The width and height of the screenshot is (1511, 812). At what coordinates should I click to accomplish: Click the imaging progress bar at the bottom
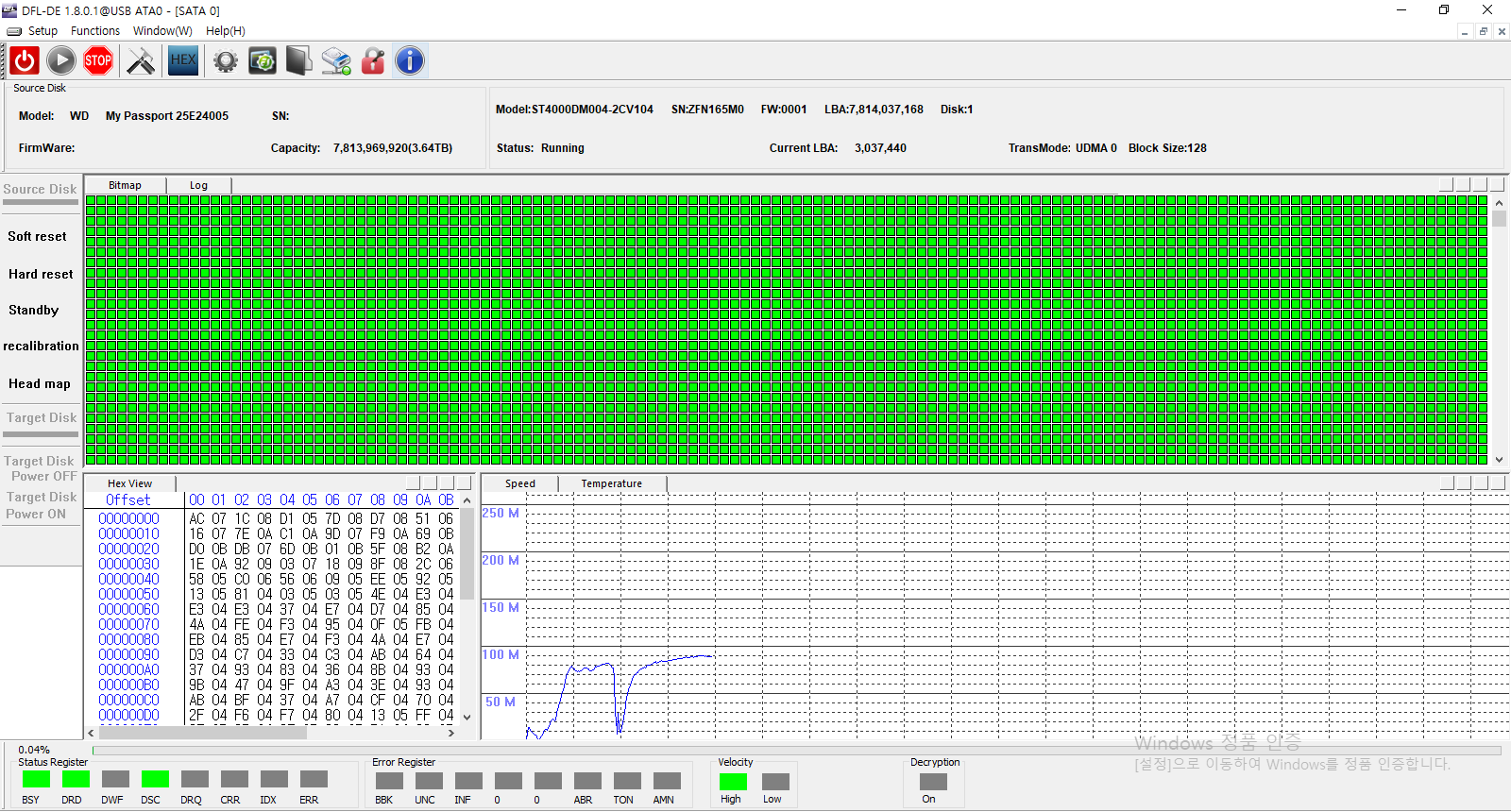pyautogui.click(x=795, y=751)
